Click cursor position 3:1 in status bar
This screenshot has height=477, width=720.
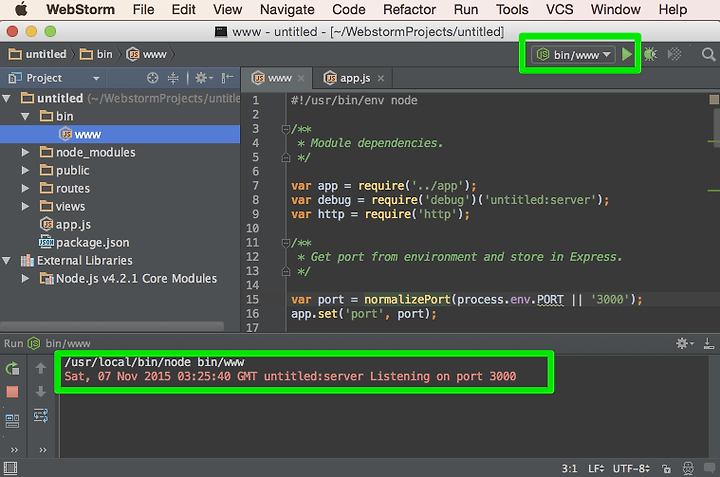coord(569,469)
